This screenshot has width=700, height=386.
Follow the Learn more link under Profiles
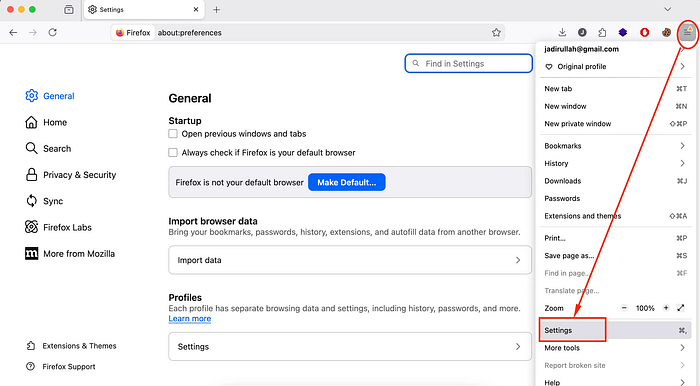coord(190,319)
